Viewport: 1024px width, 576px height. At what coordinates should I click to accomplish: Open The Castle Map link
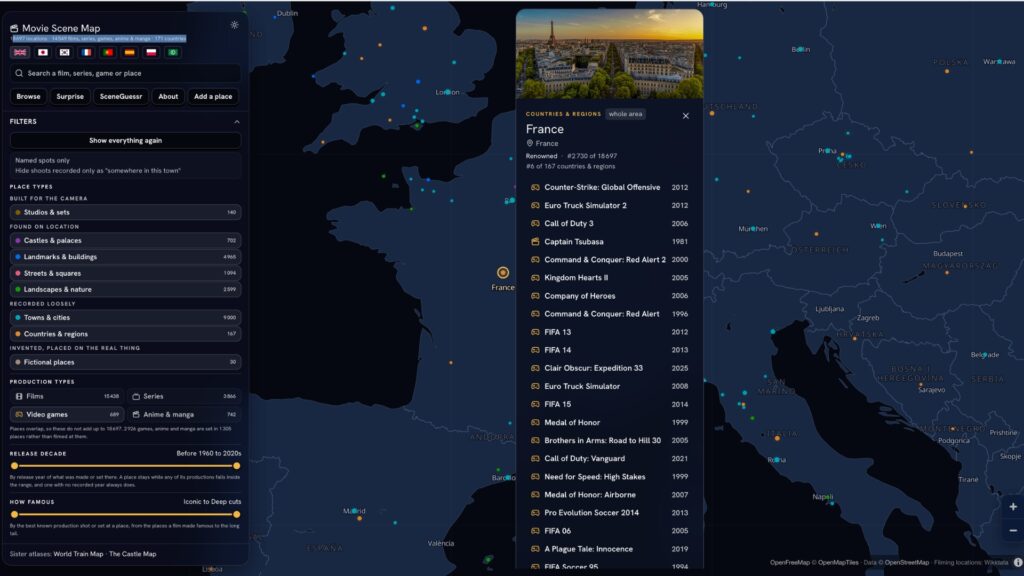[x=133, y=554]
